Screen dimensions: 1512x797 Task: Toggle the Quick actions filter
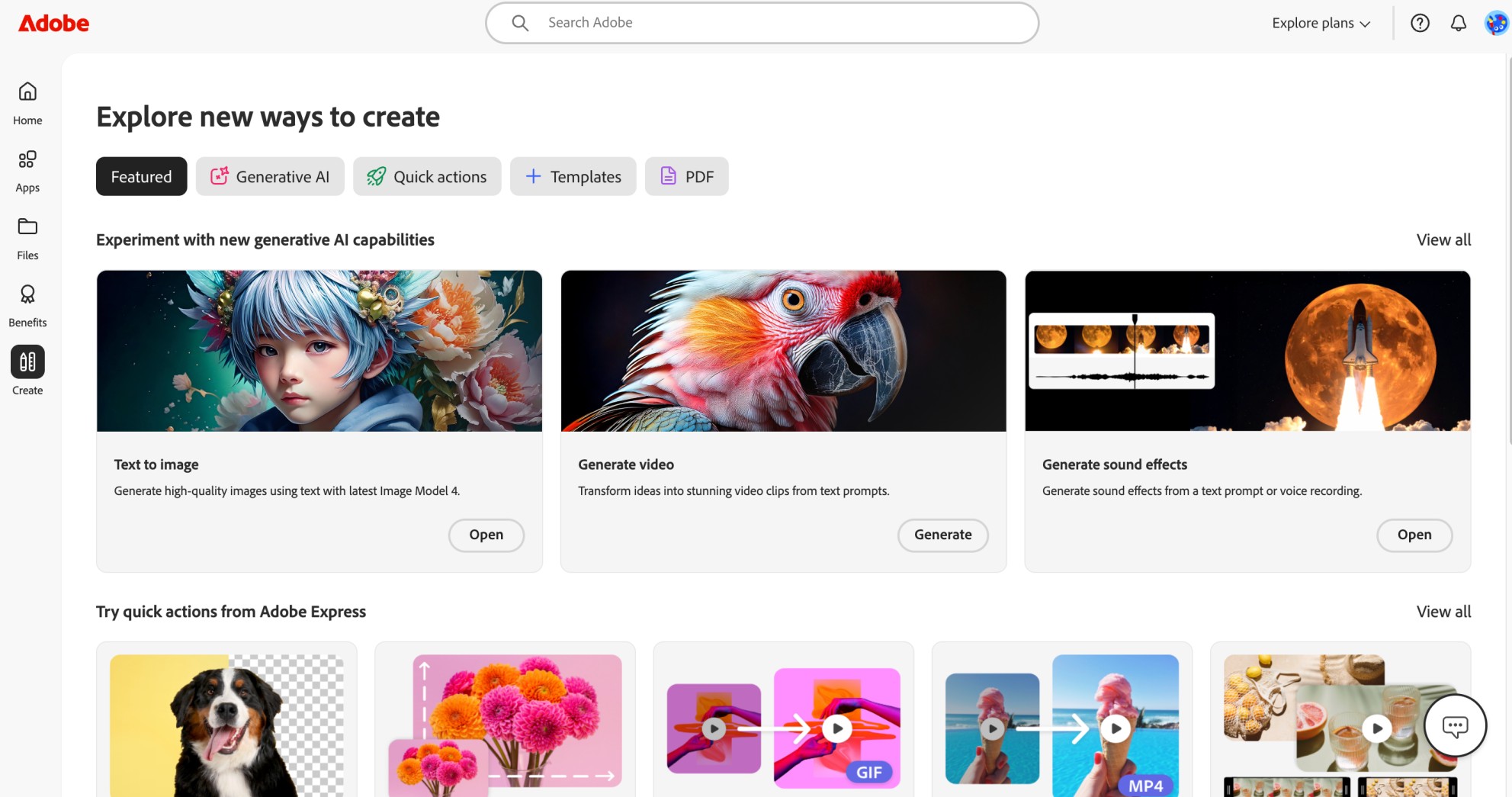[427, 176]
